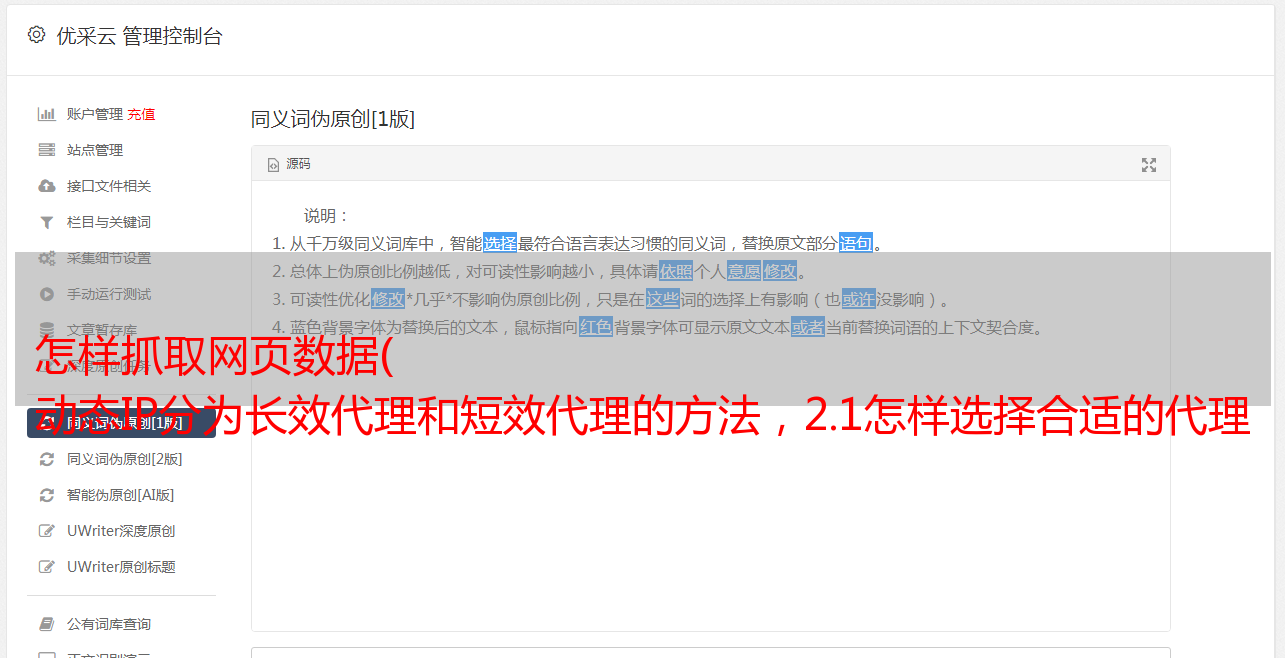The image size is (1285, 658).
Task: Click the code icon next to 源码
Action: [273, 165]
